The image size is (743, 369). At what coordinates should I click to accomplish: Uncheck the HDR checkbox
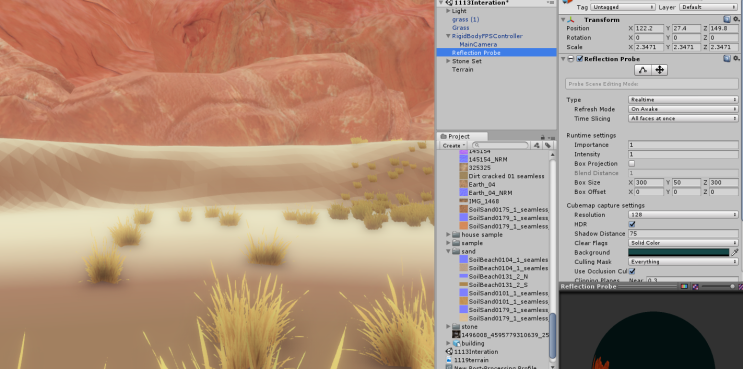[632, 224]
